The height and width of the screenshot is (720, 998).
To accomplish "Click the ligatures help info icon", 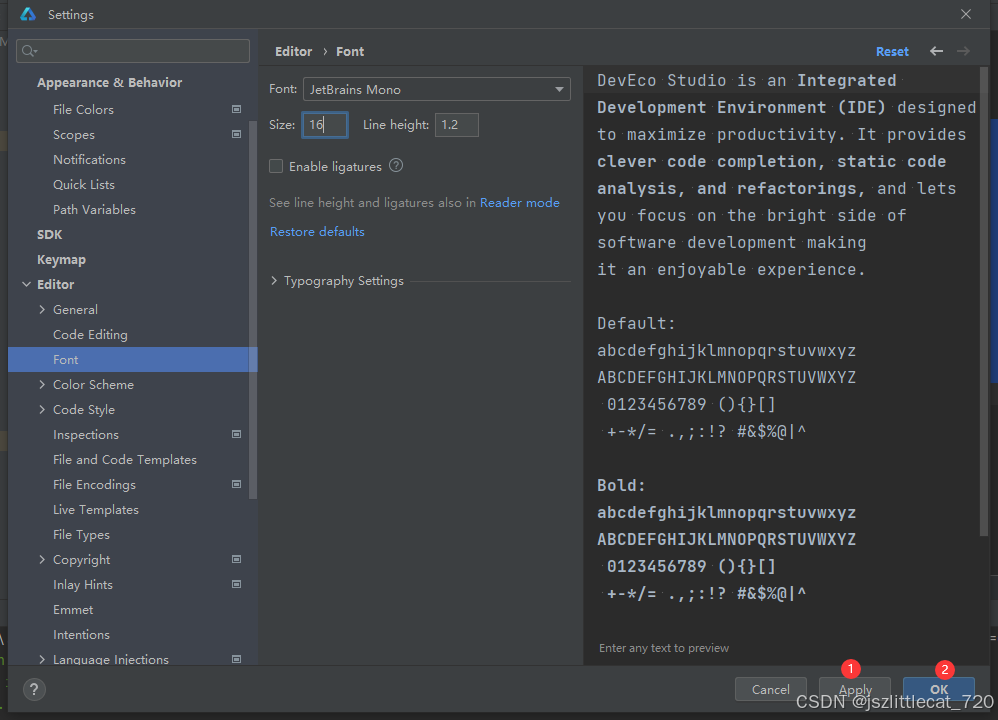I will [x=396, y=166].
